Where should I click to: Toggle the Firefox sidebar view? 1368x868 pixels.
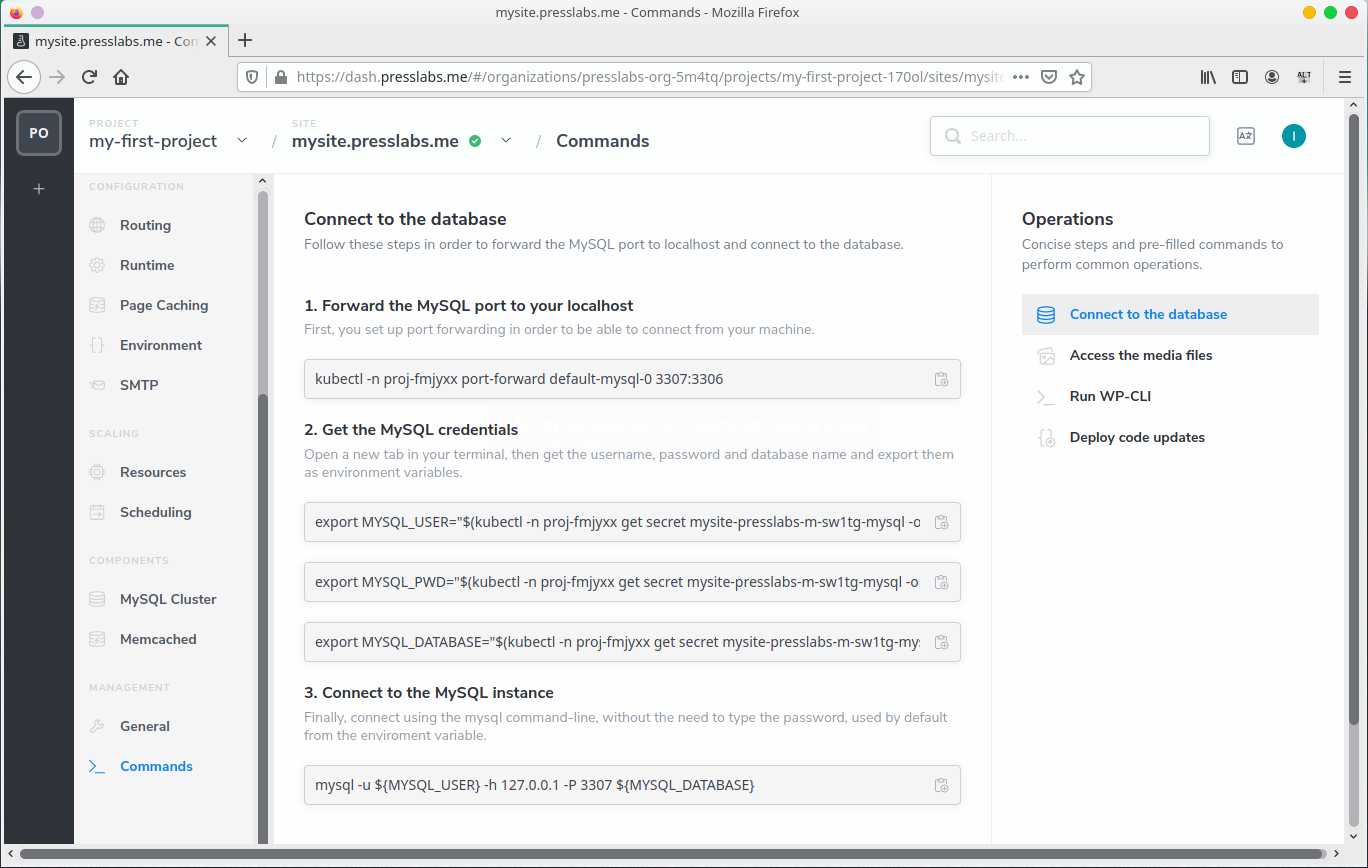[x=1240, y=77]
